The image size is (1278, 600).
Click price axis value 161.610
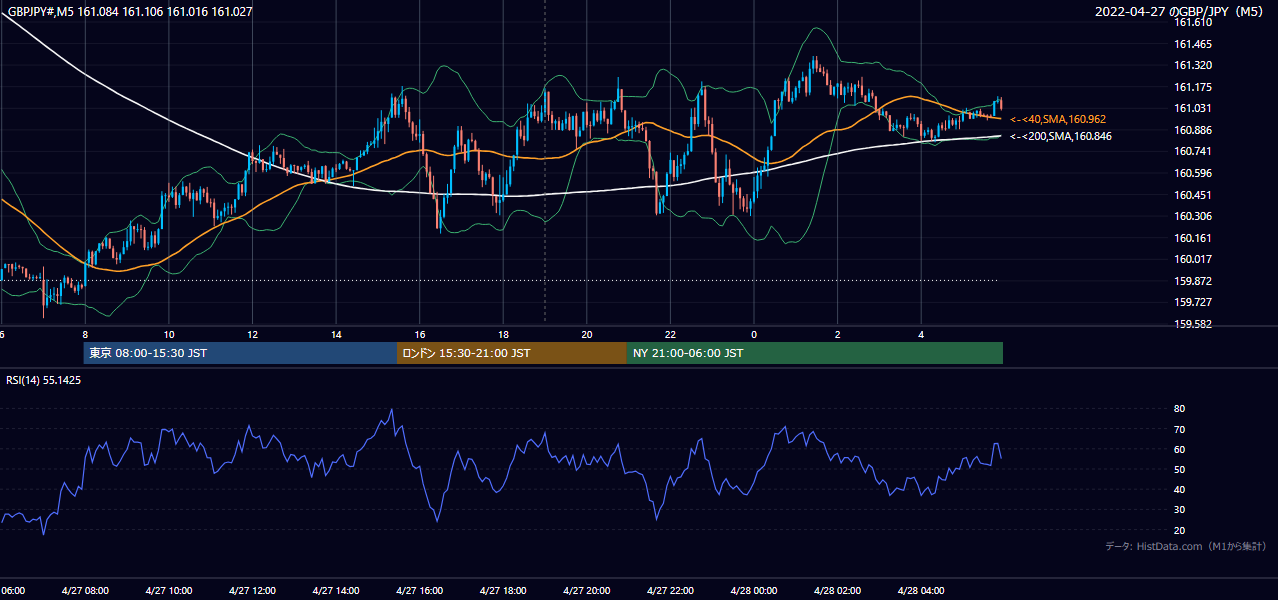click(1192, 22)
